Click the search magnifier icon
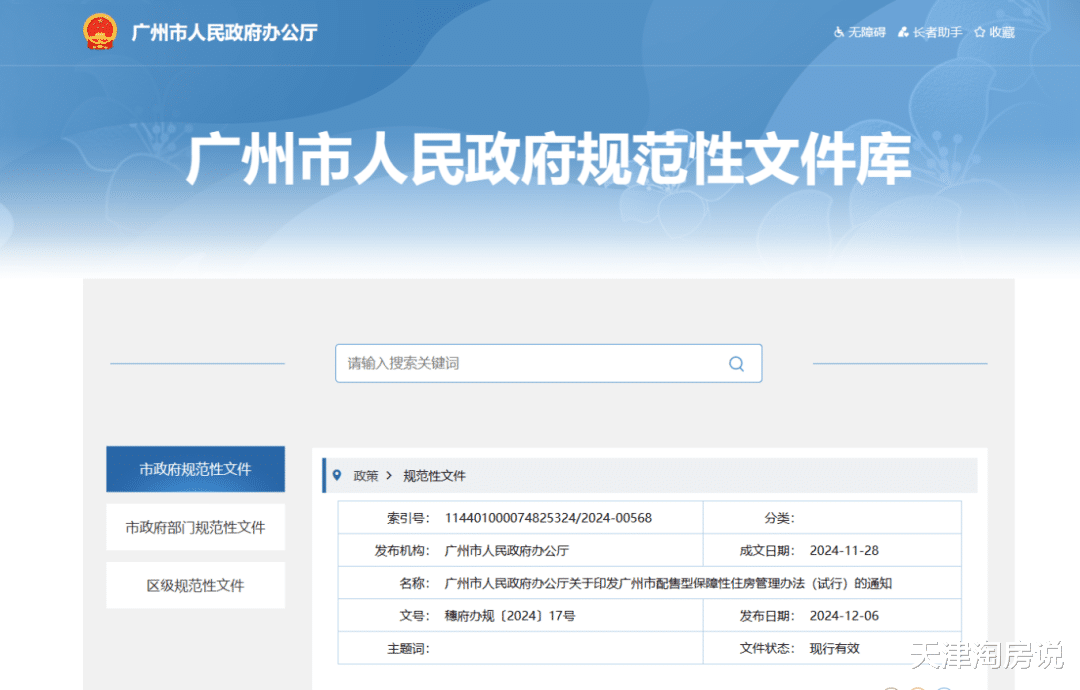 point(736,364)
